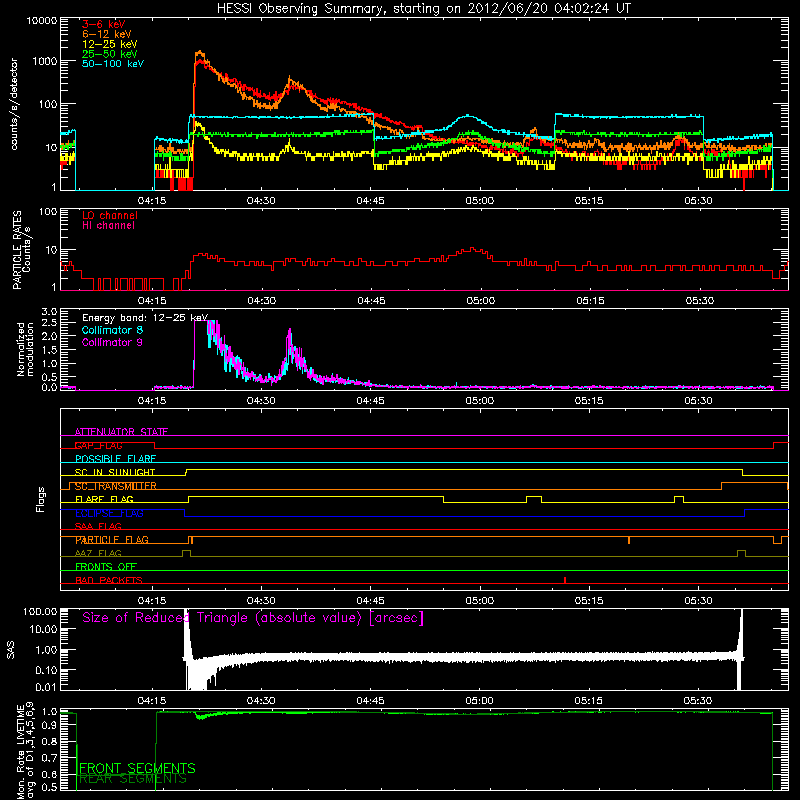
Task: Click the FRONTS_OFF flag label
Action: coord(106,567)
